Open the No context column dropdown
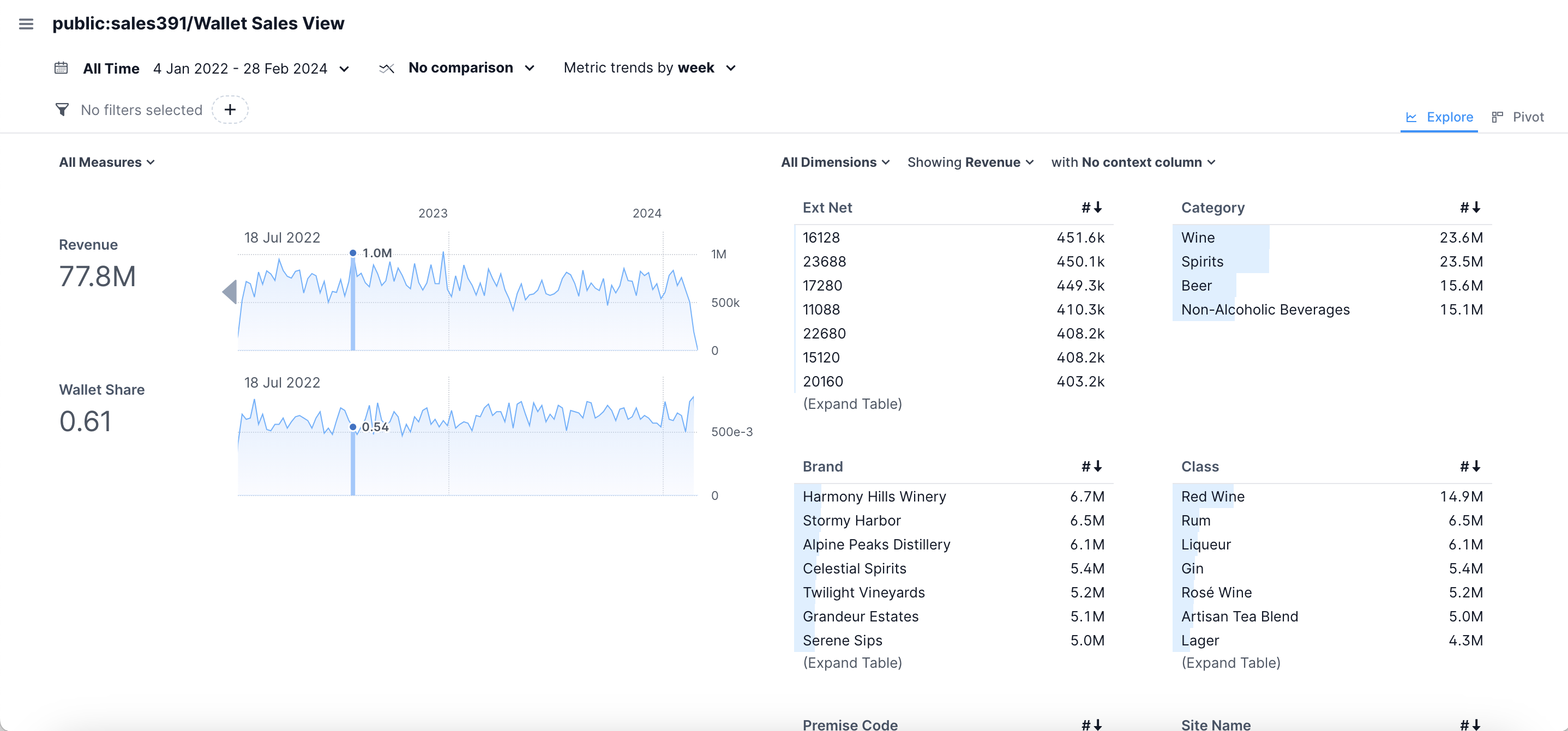The height and width of the screenshot is (731, 1568). tap(1133, 162)
